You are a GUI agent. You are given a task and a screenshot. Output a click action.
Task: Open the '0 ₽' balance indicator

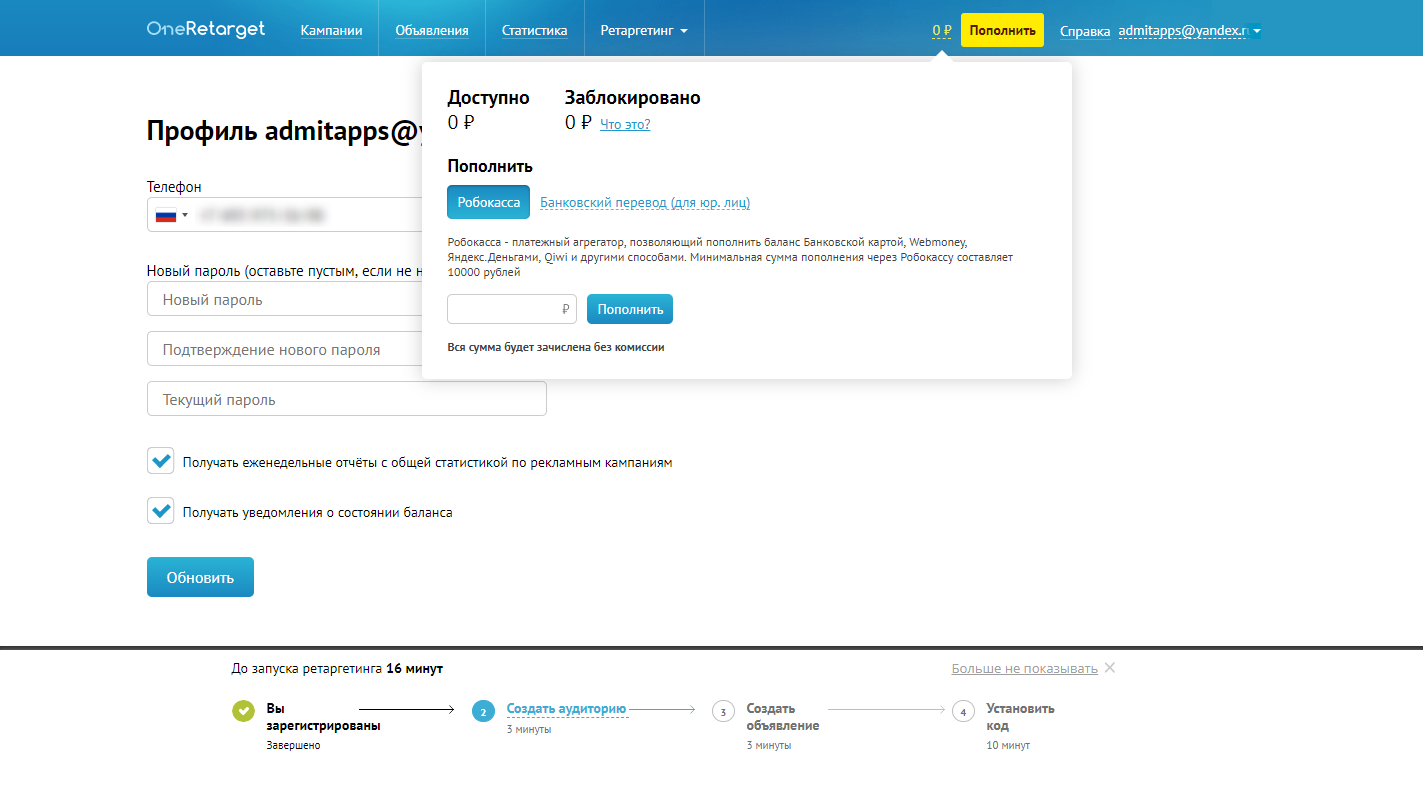[941, 30]
